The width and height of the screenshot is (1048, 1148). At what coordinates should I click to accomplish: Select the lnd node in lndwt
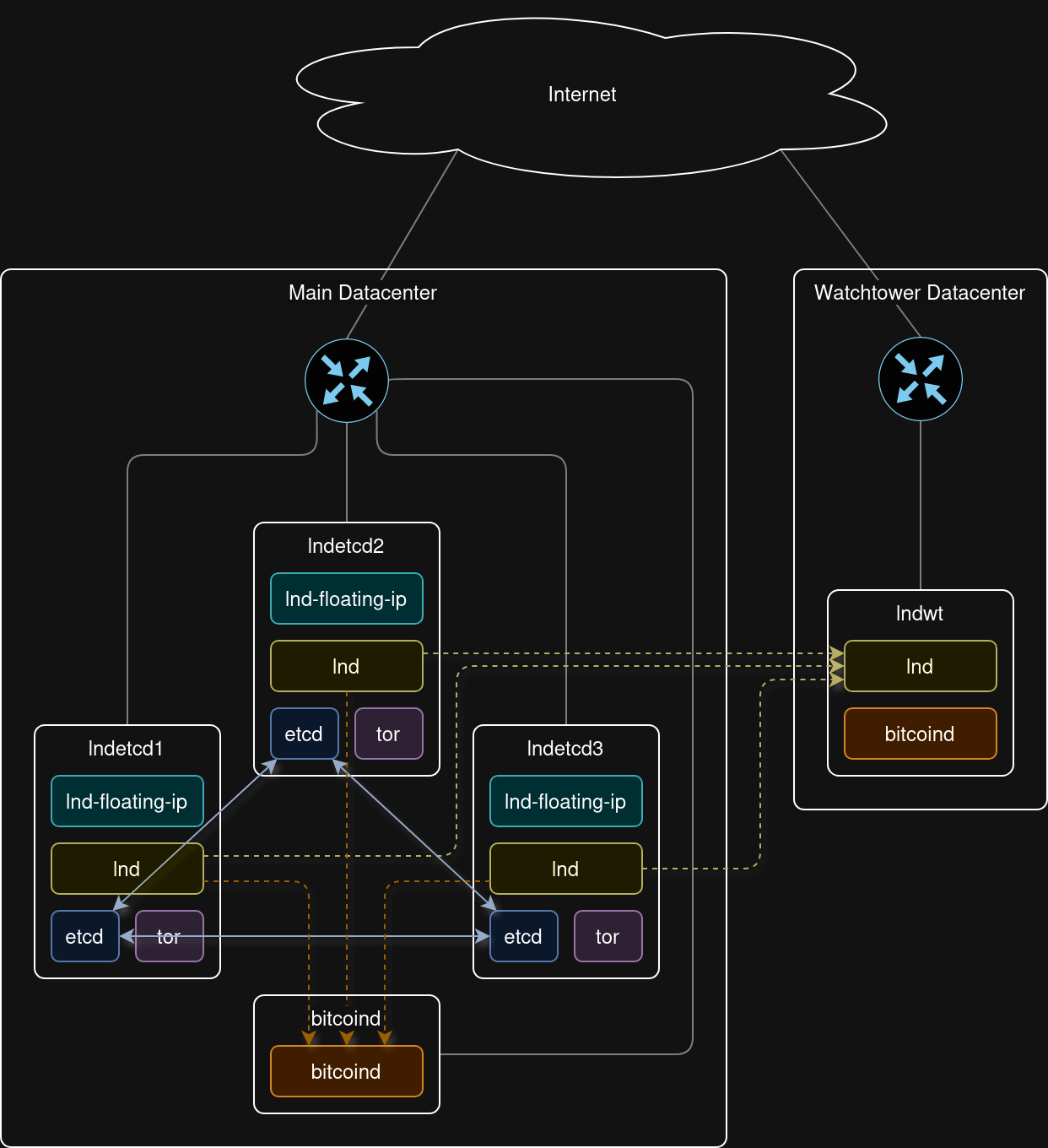920,666
